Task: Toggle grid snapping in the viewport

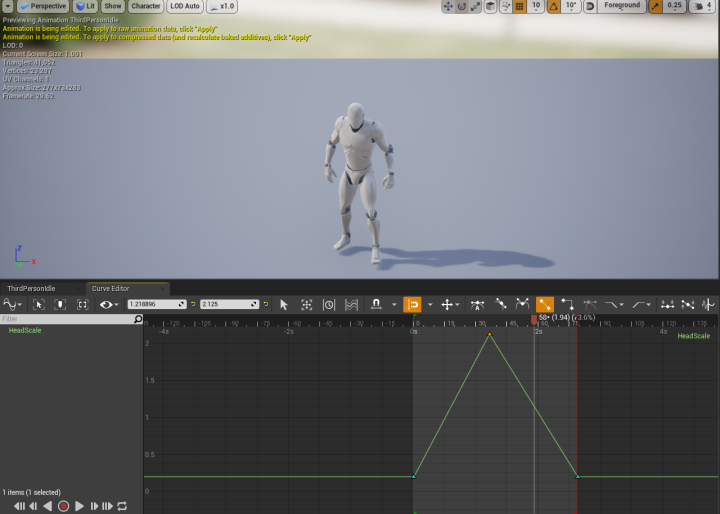Action: [x=519, y=6]
